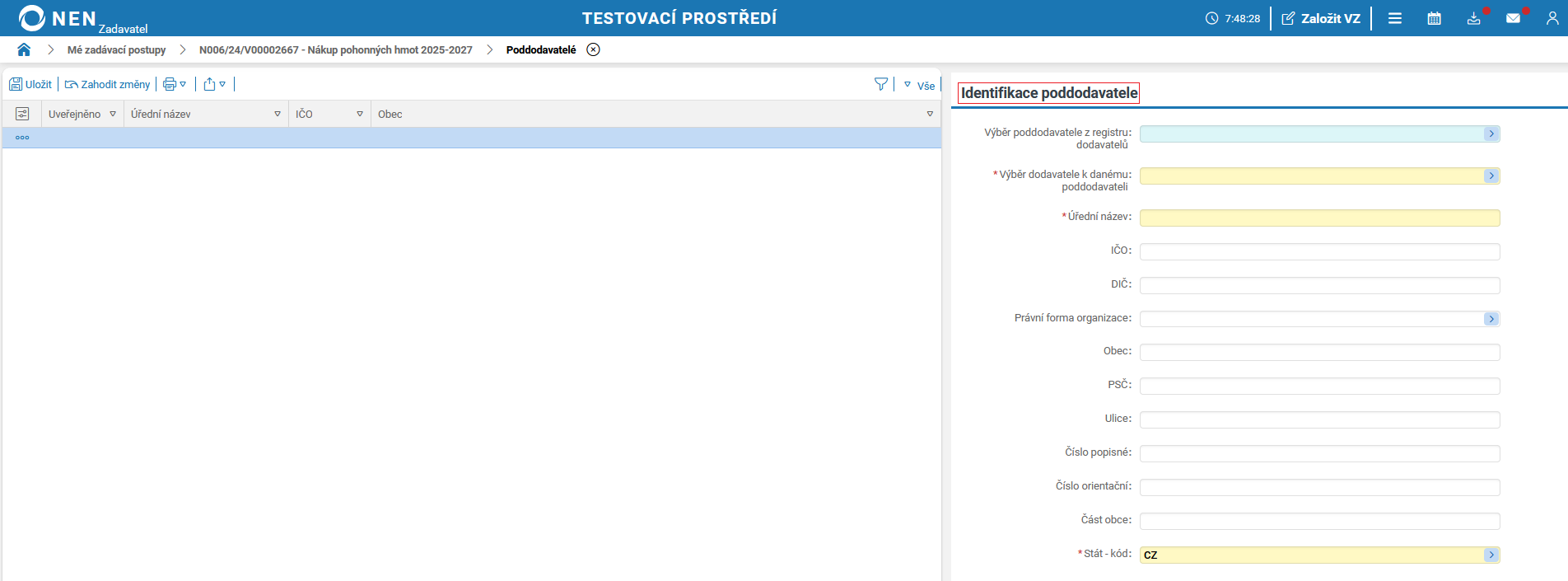Open Uveřejněno column filter arrow

[x=113, y=114]
